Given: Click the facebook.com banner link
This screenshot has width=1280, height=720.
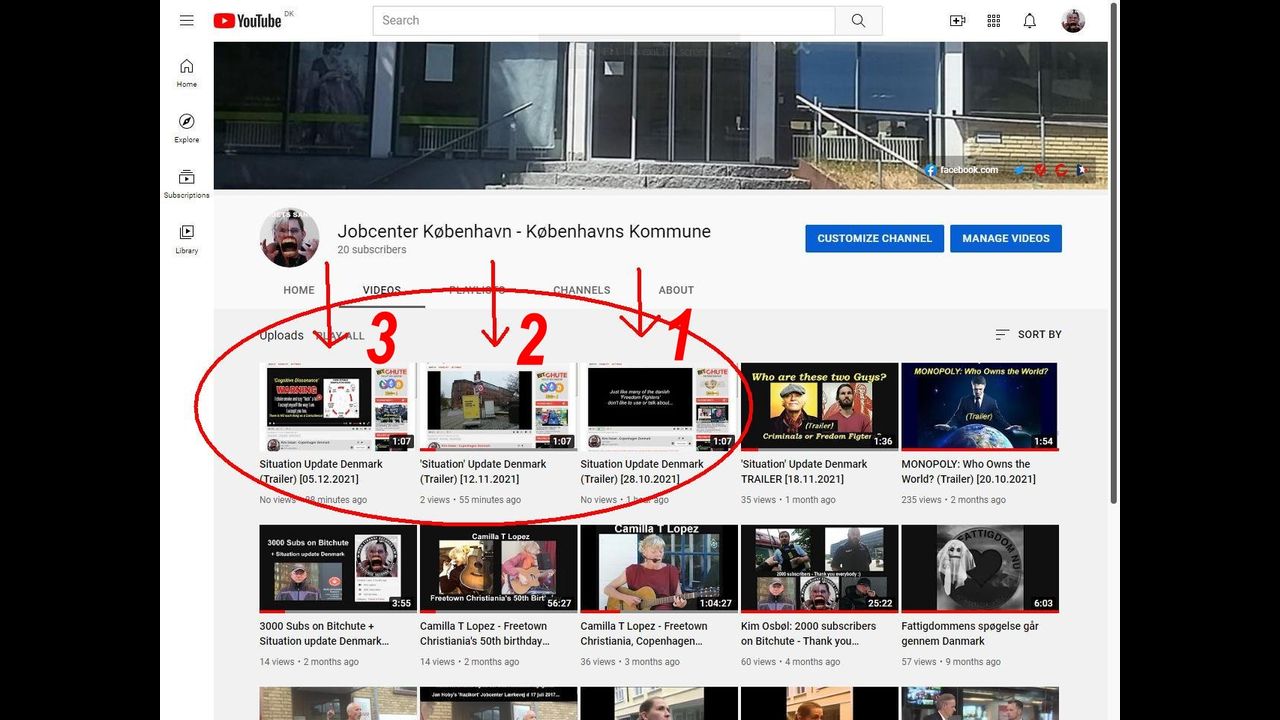Looking at the screenshot, I should point(962,170).
